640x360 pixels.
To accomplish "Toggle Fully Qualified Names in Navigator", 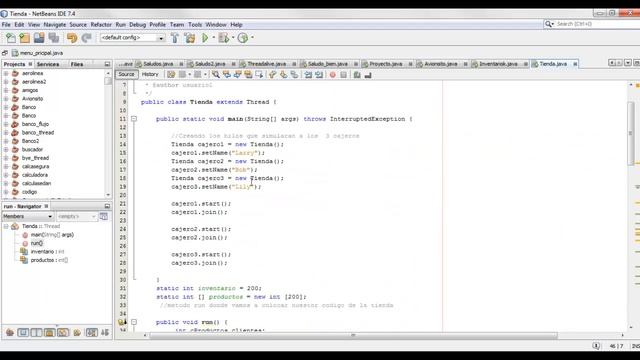I will pos(77,333).
